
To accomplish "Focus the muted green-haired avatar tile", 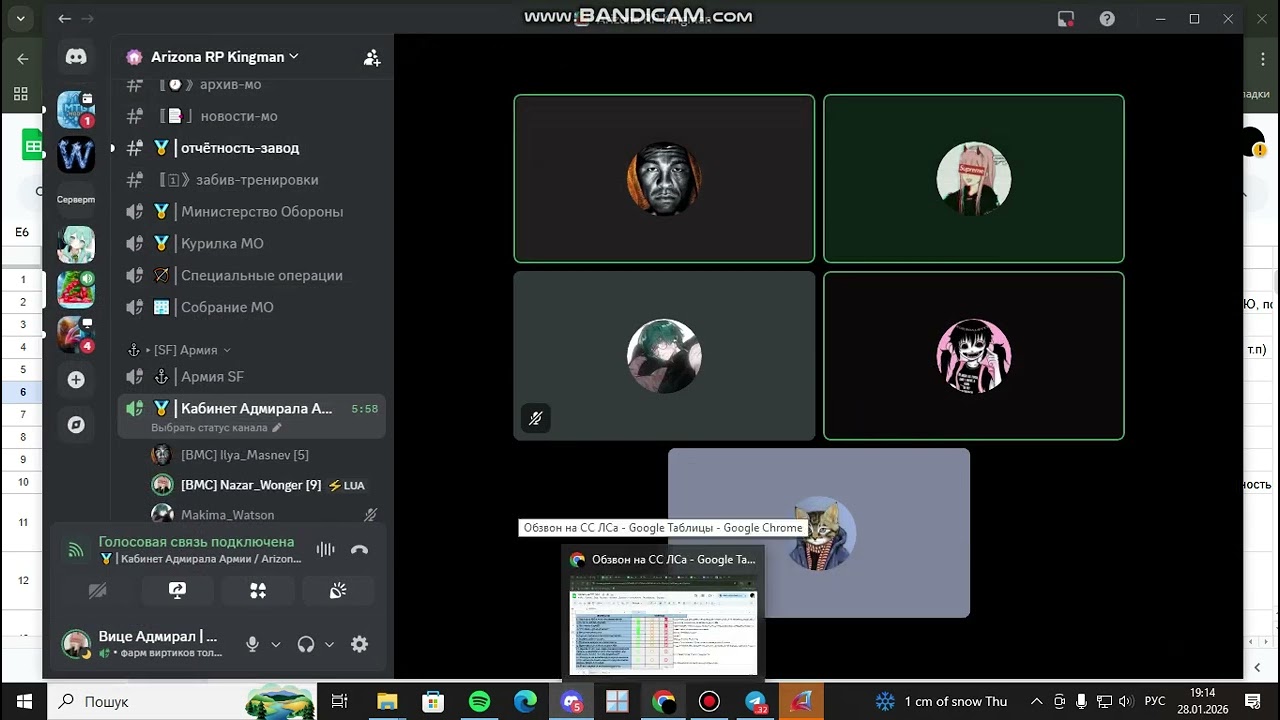I will coord(664,356).
